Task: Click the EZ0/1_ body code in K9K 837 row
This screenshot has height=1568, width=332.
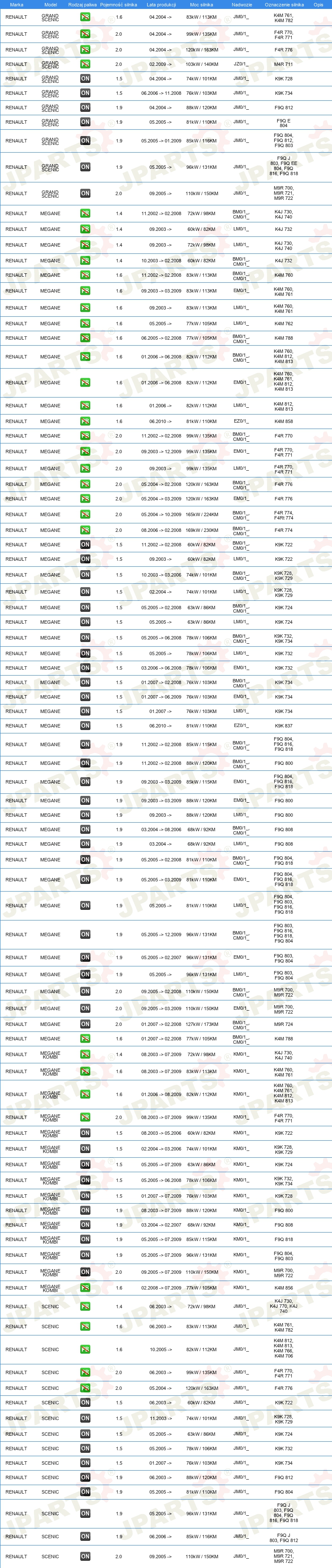Action: [x=241, y=726]
